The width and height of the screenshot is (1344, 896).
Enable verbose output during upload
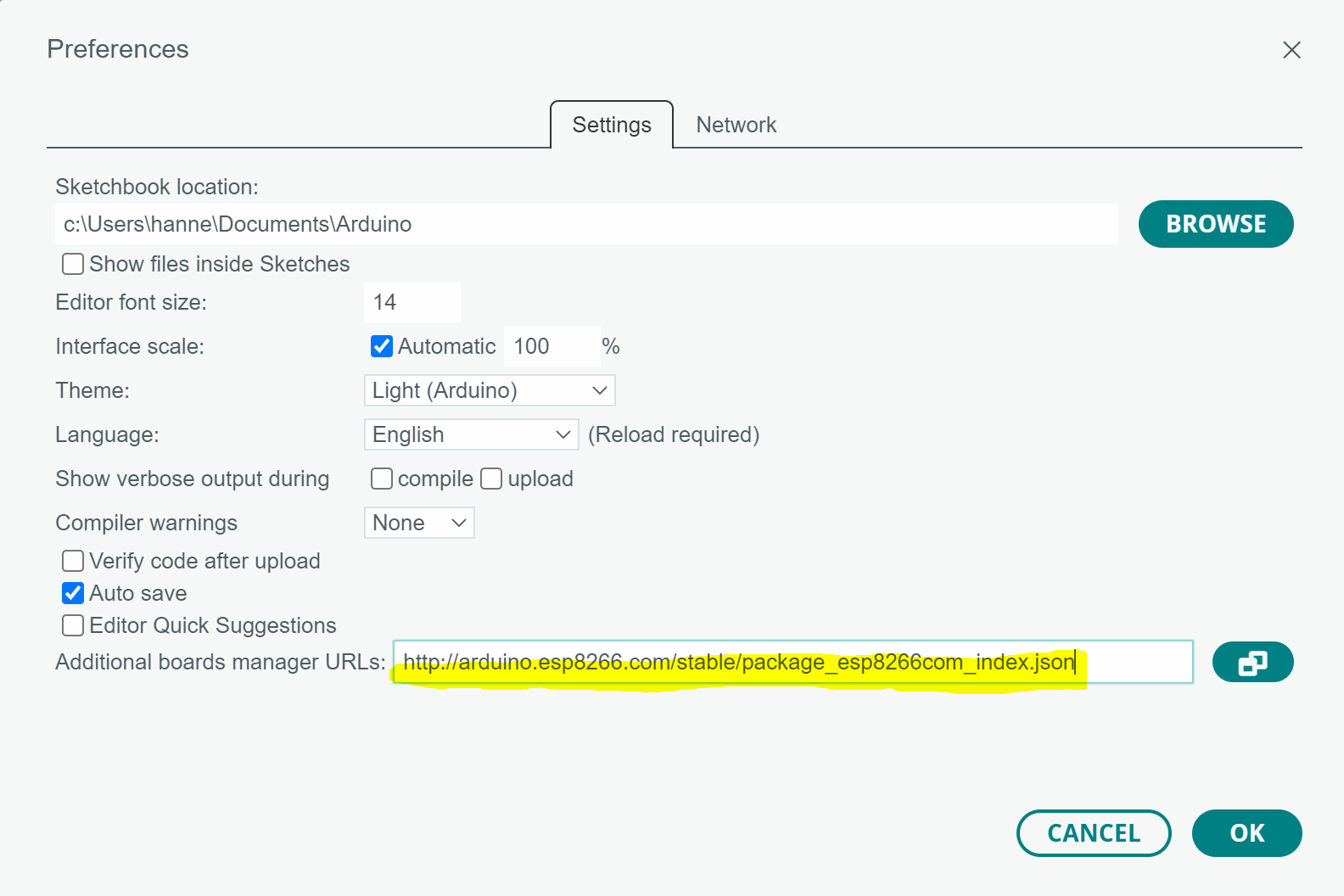491,479
